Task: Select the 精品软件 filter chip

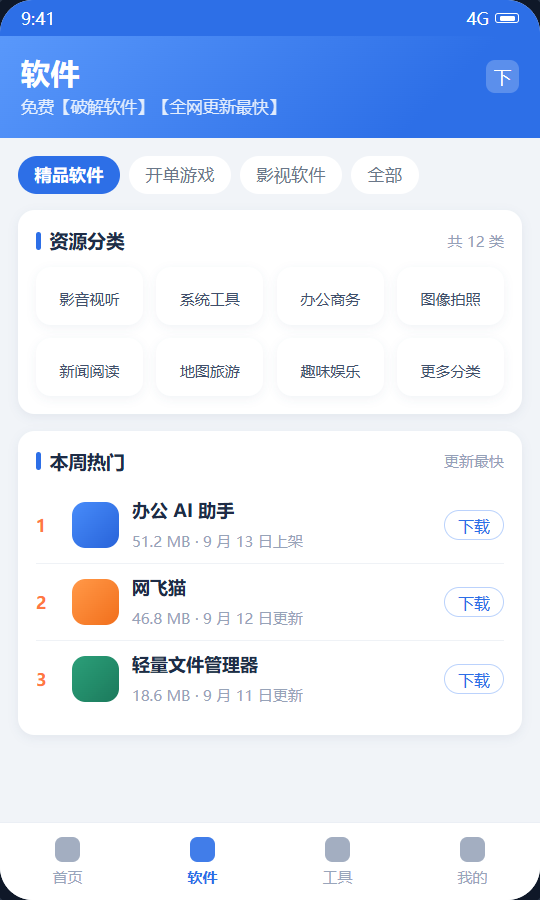Action: (69, 175)
